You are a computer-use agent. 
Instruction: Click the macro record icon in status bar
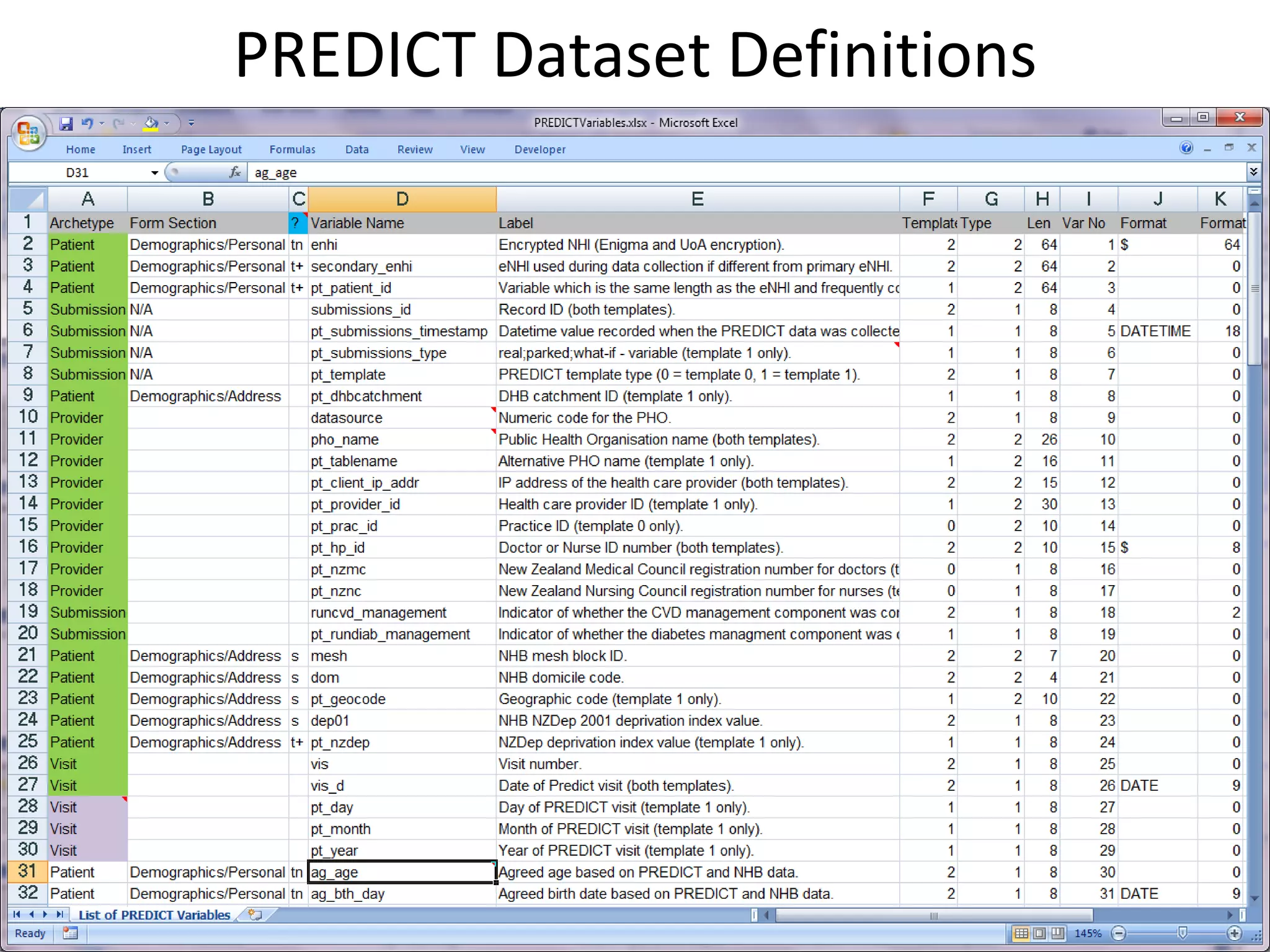point(70,933)
